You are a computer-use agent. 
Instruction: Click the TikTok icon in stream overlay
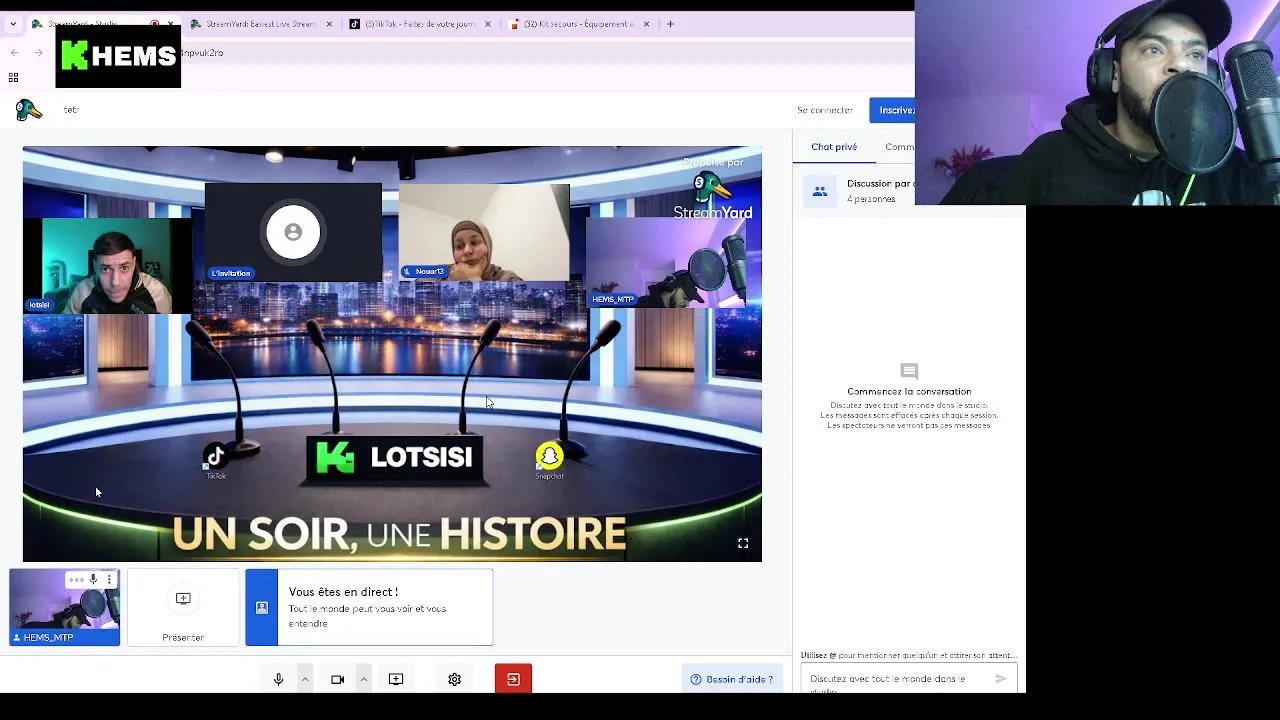(216, 457)
